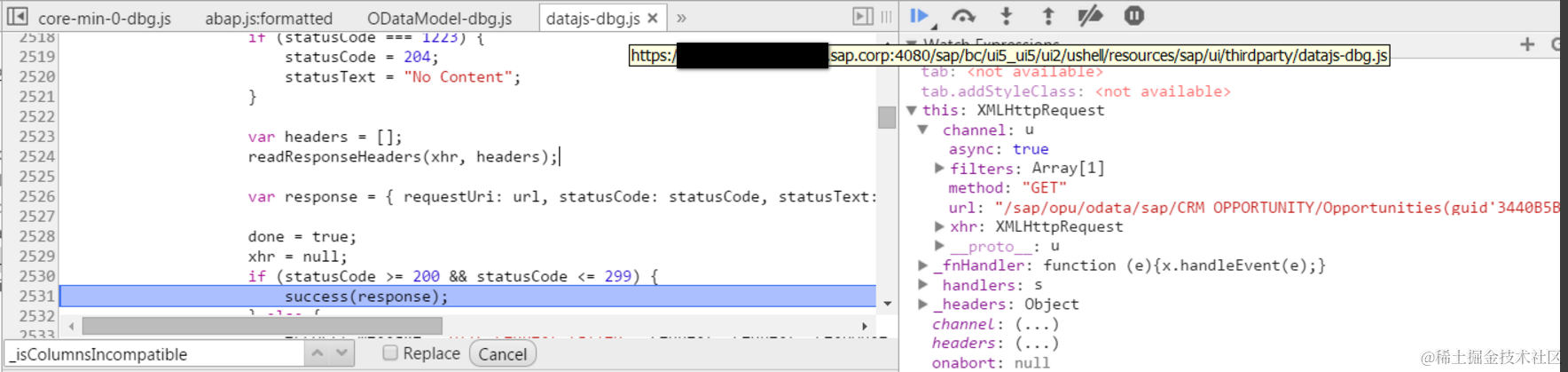Resume script execution
The height and width of the screenshot is (372, 1568).
pos(919,15)
